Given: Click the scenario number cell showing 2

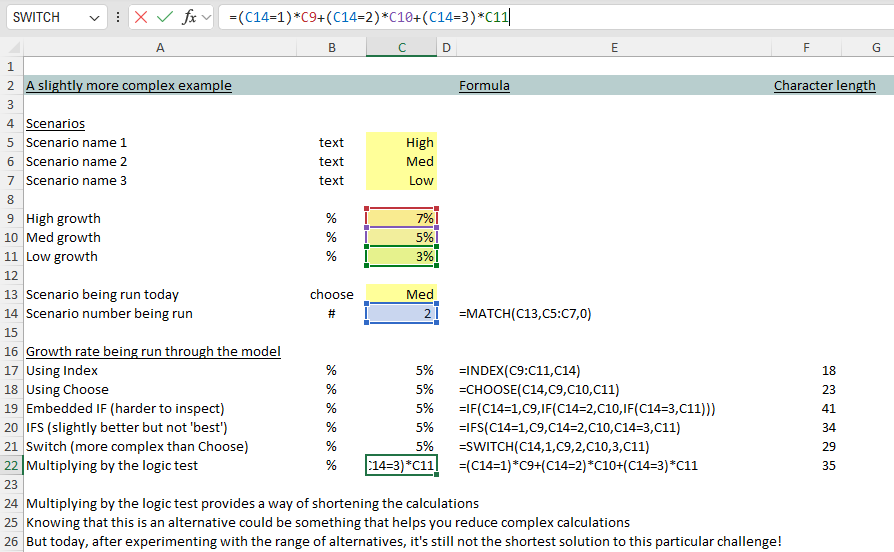Looking at the screenshot, I should click(401, 314).
